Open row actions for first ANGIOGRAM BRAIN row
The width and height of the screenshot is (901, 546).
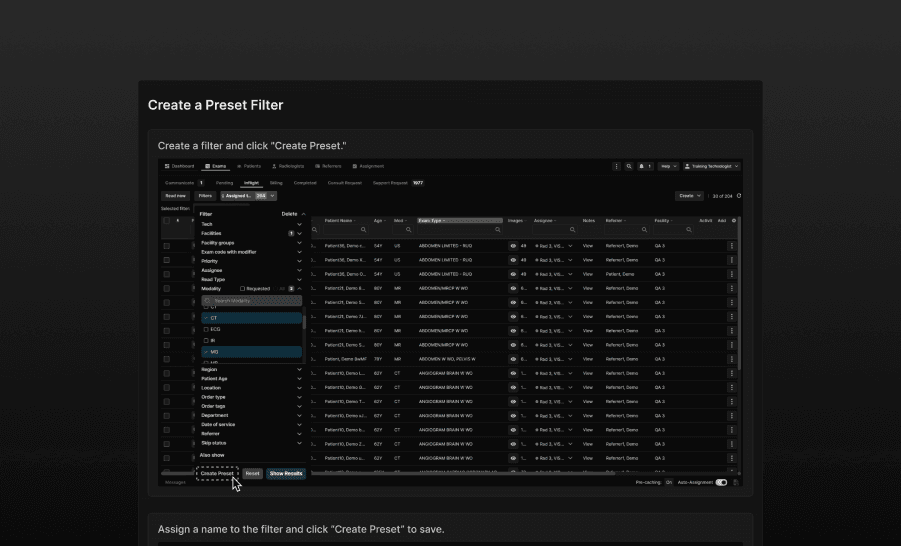click(731, 373)
